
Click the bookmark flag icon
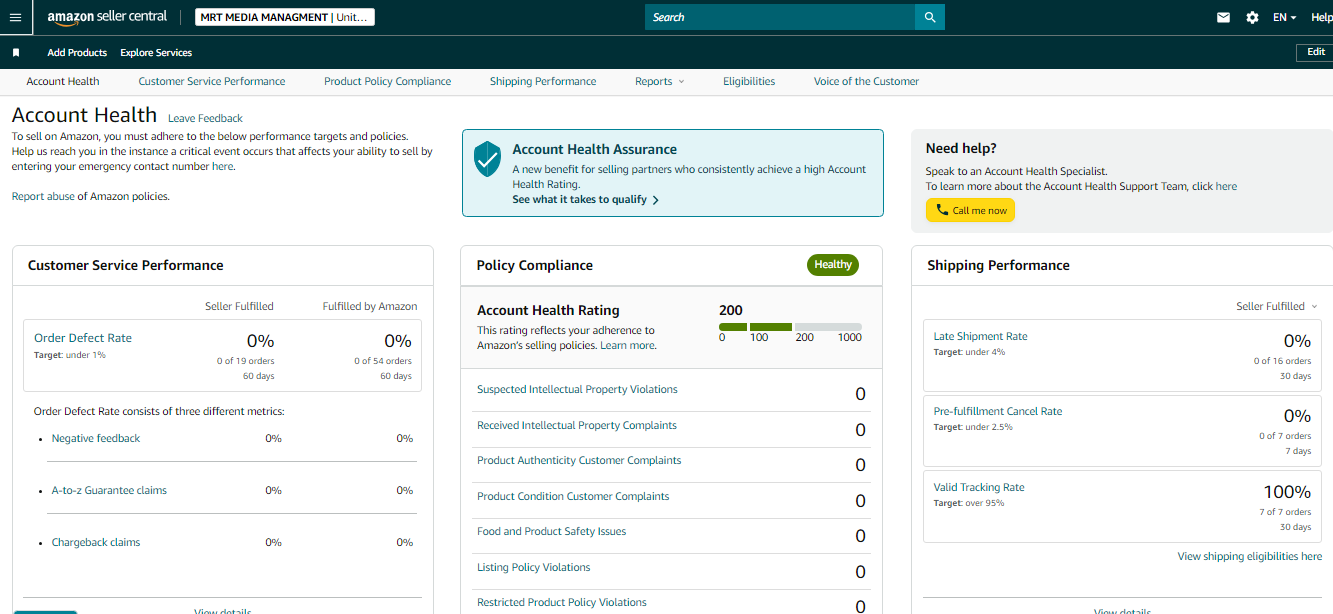pyautogui.click(x=16, y=52)
